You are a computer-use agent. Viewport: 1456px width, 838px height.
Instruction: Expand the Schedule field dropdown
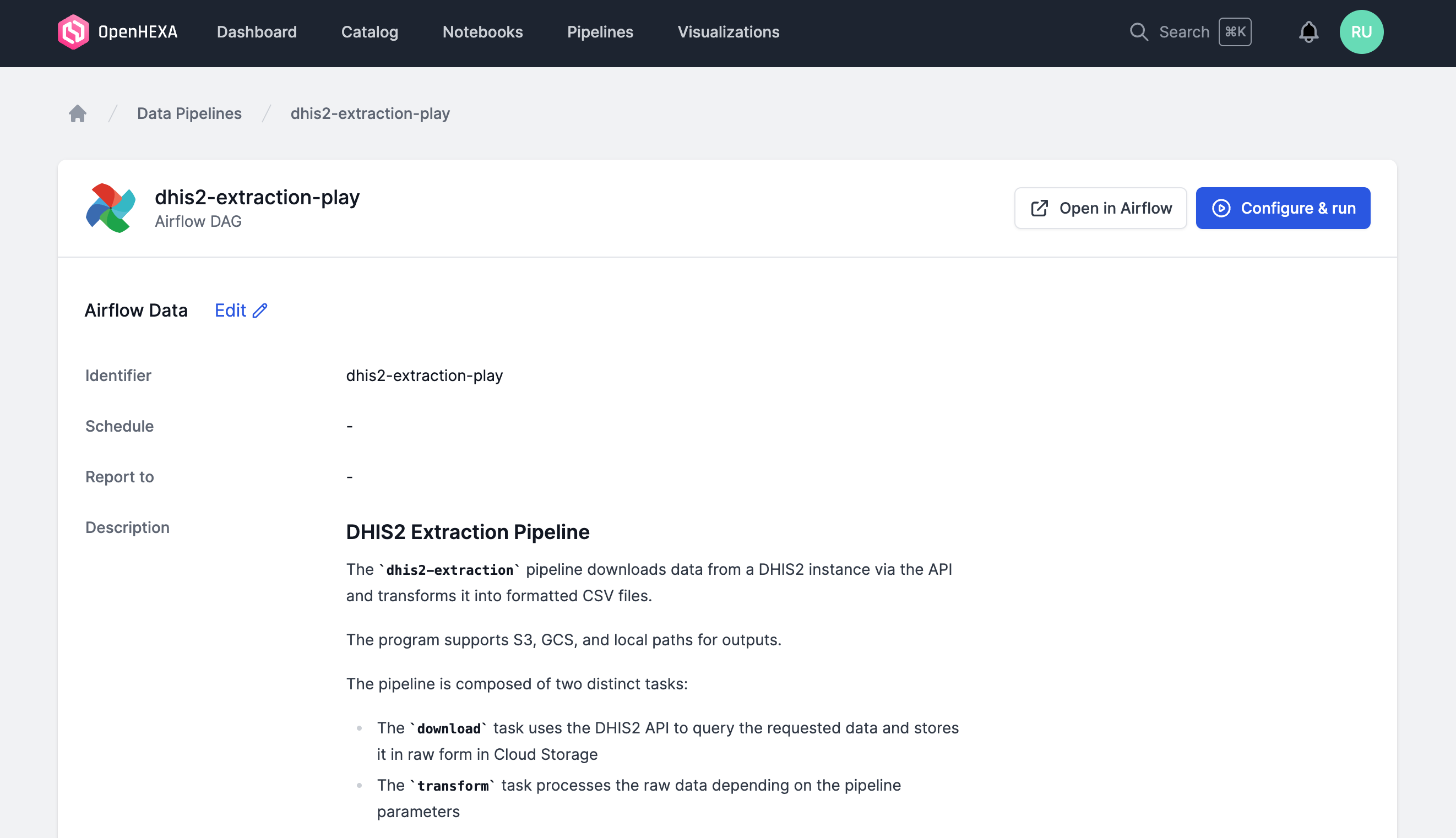[x=349, y=425]
